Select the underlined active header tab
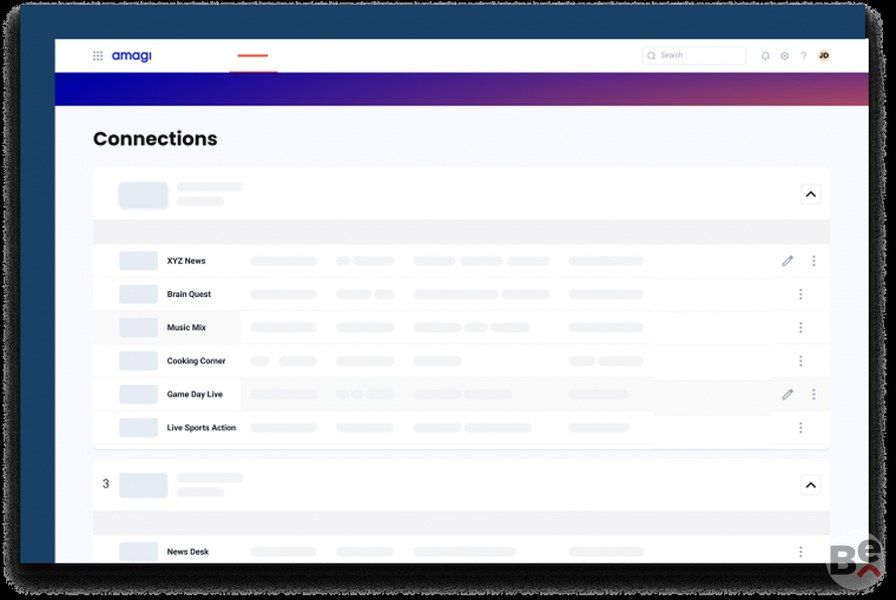Image resolution: width=896 pixels, height=600 pixels. point(253,56)
